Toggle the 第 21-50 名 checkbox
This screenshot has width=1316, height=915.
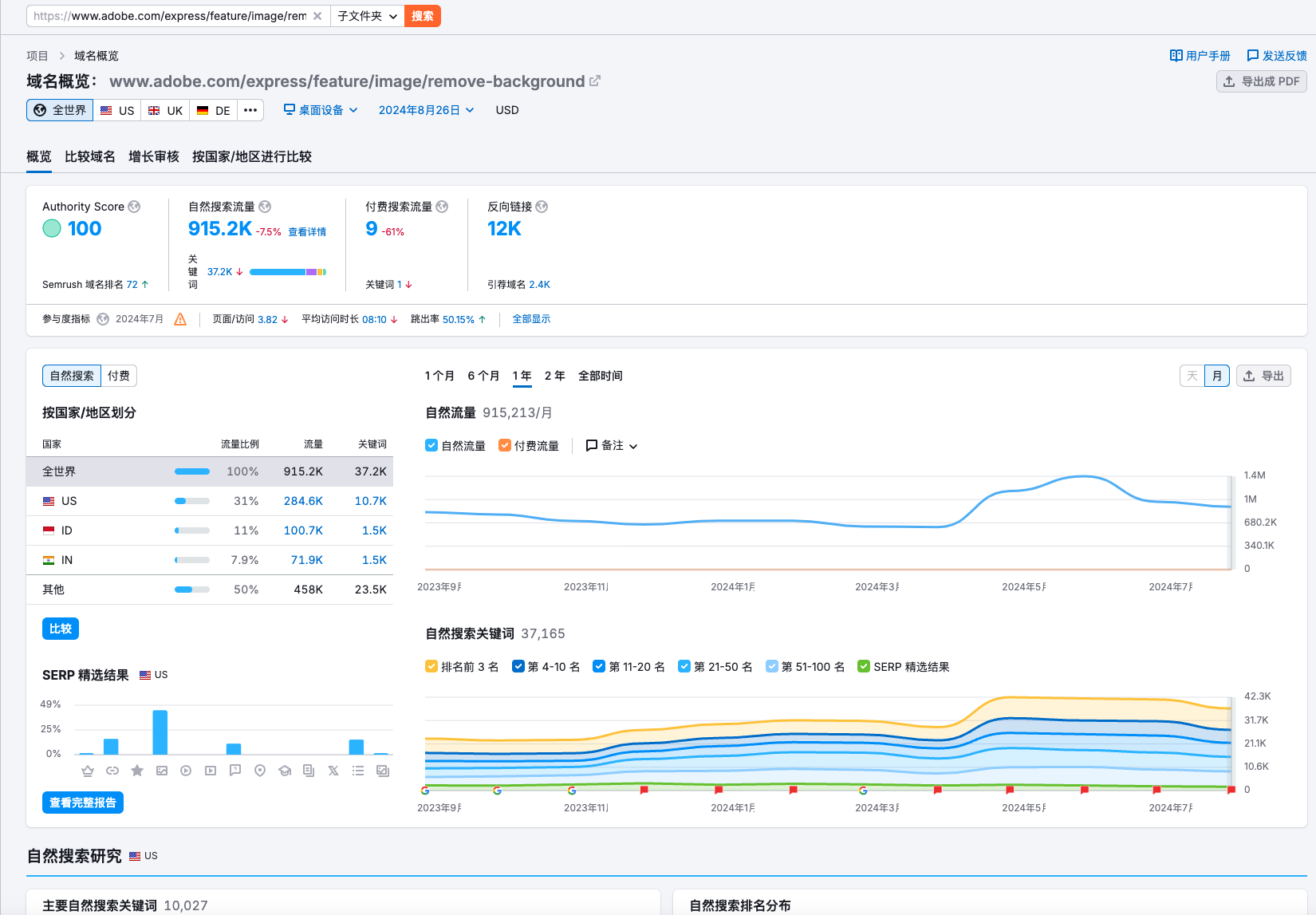point(684,666)
